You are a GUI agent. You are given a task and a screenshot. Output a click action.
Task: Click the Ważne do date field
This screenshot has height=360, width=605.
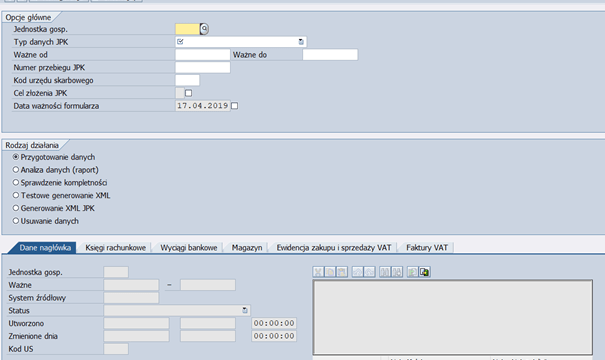[x=330, y=55]
